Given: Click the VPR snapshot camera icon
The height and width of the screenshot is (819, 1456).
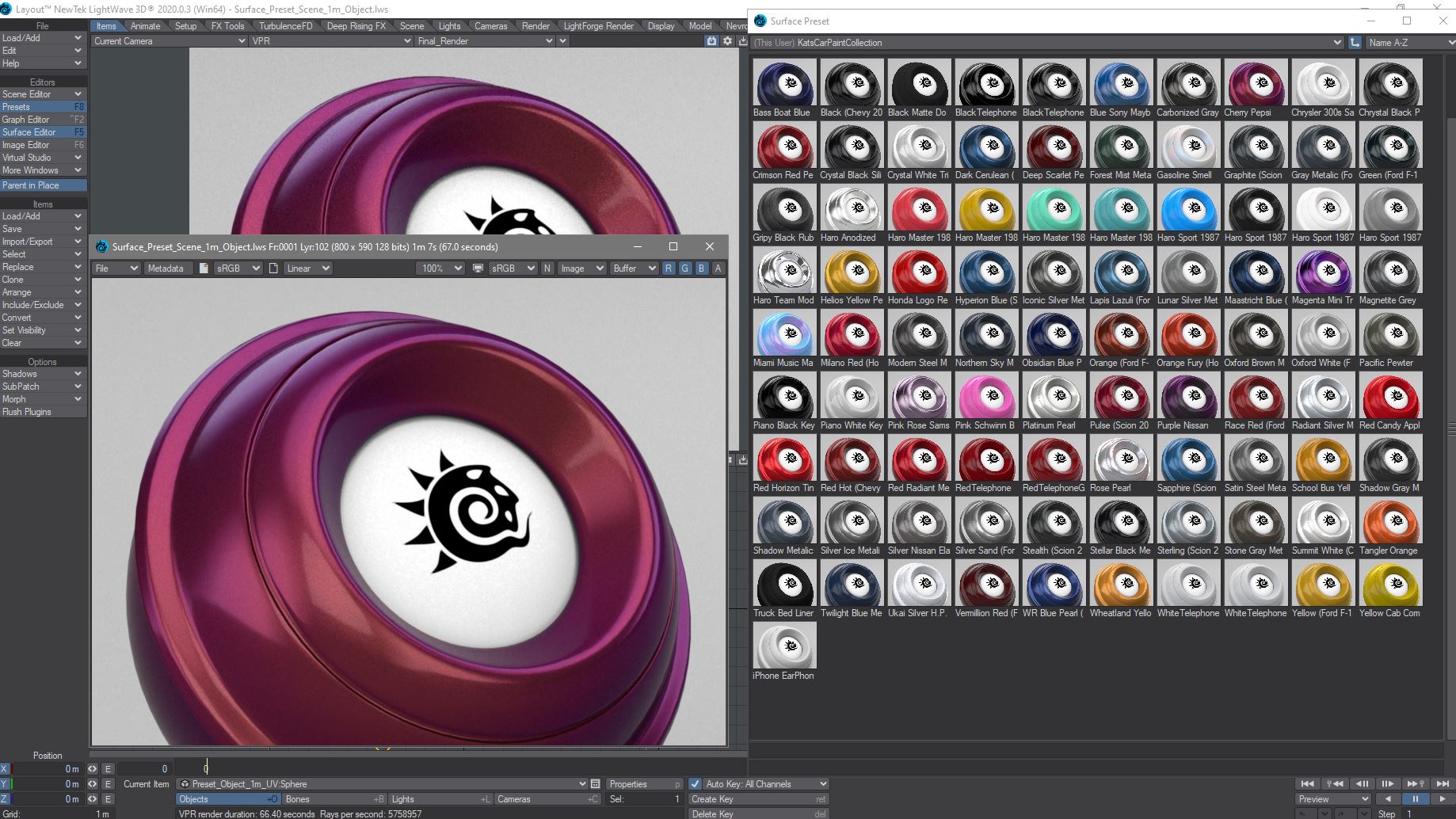Looking at the screenshot, I should (711, 41).
